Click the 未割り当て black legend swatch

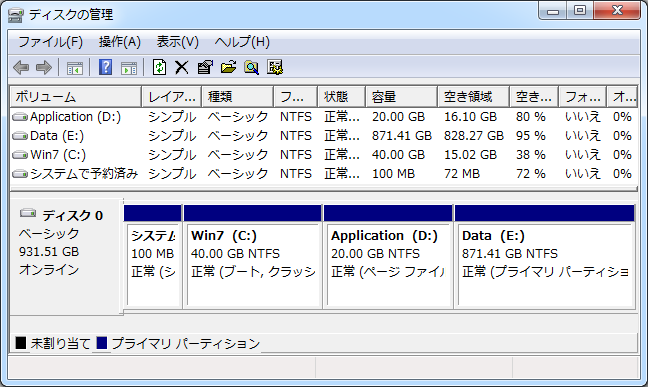pyautogui.click(x=21, y=343)
